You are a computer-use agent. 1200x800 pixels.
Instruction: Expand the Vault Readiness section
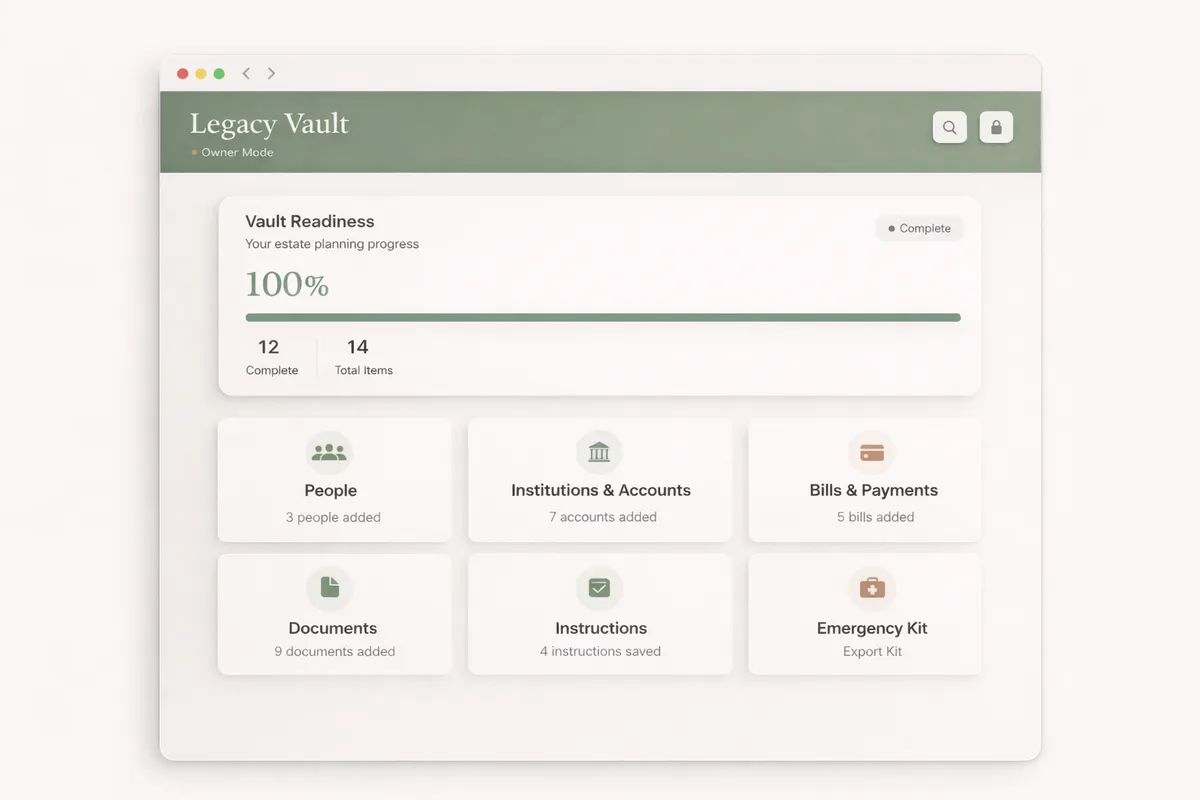tap(309, 221)
